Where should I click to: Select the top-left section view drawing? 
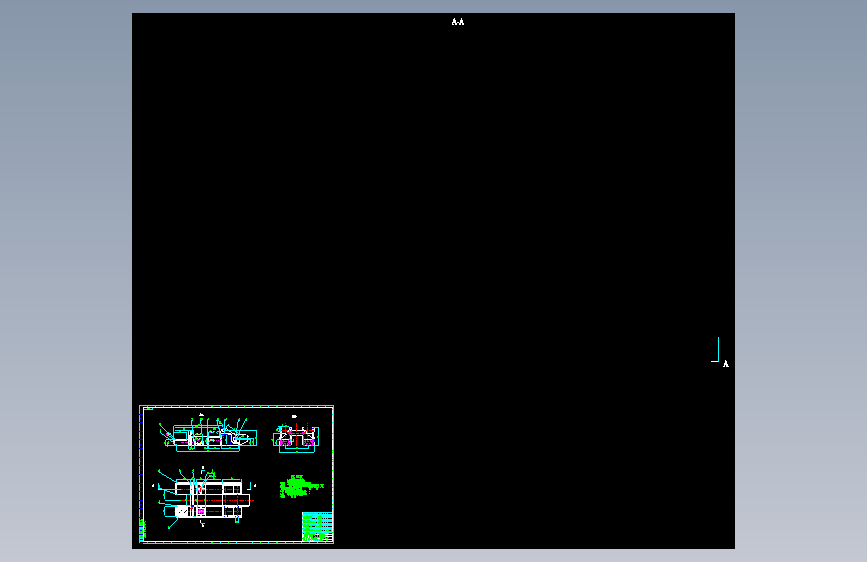point(208,434)
